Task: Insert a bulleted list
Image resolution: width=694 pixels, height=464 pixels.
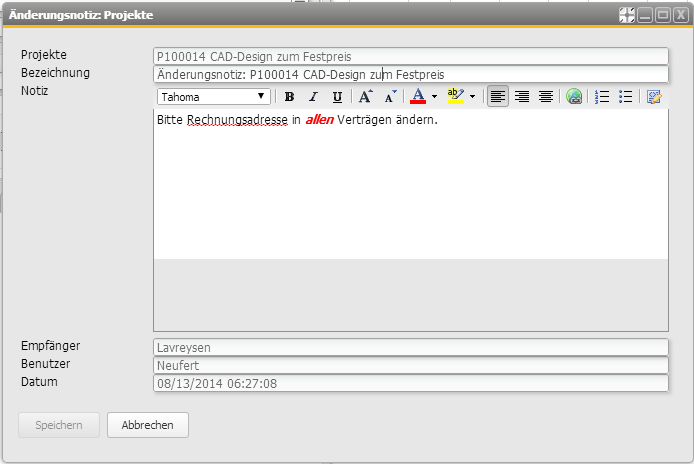Action: click(x=626, y=97)
